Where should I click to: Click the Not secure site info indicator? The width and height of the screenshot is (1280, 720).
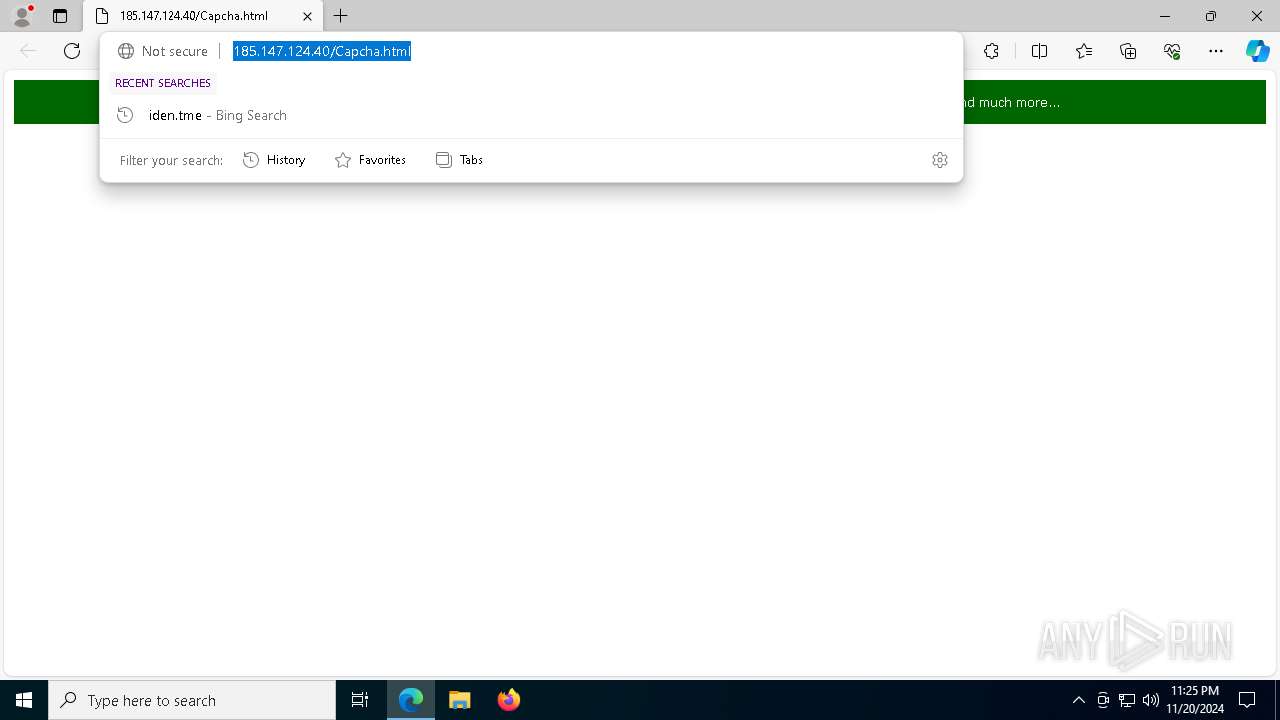[x=163, y=51]
